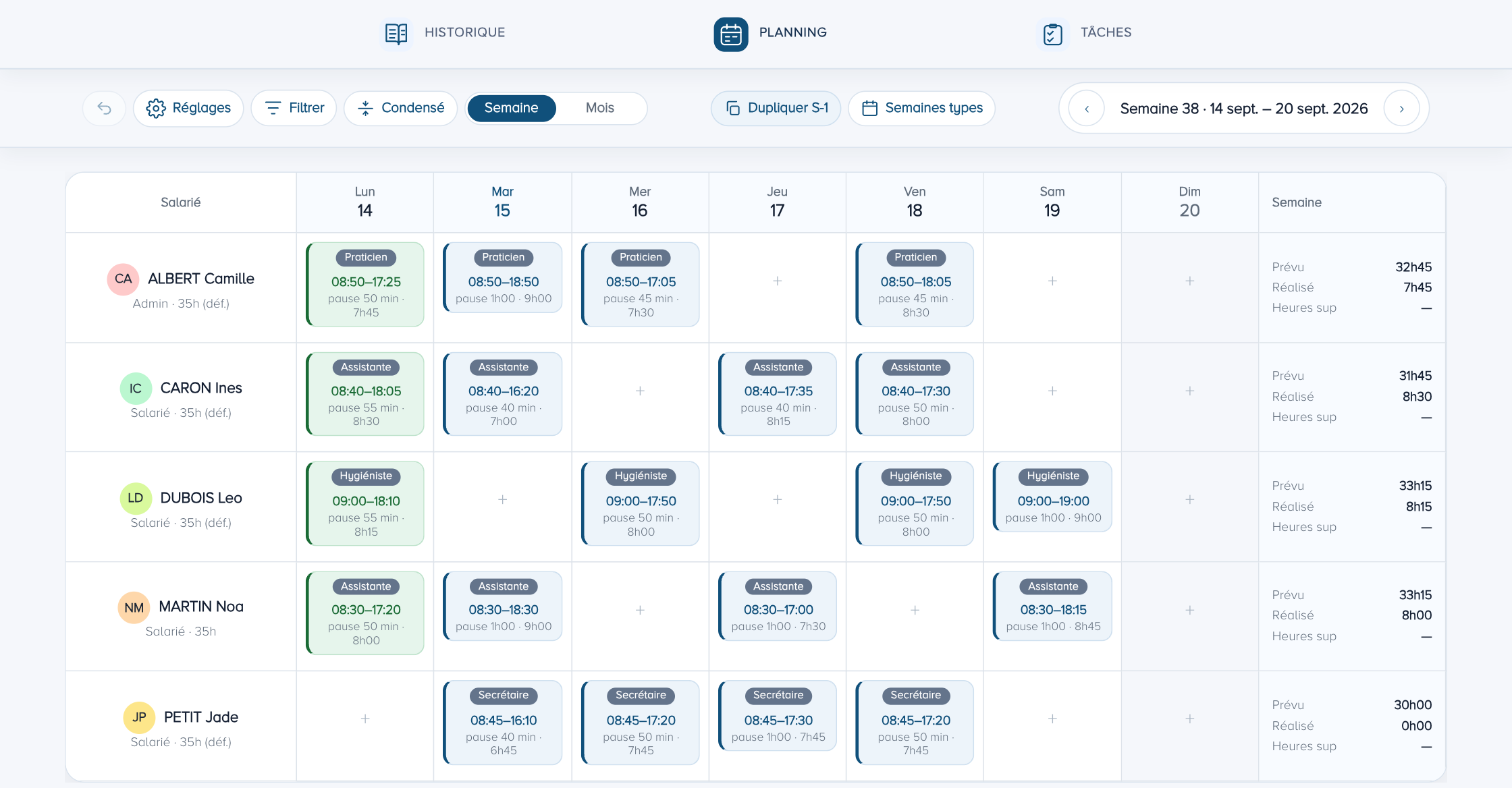Select employee name MARTIN Noa
This screenshot has width=1512, height=788.
pyautogui.click(x=201, y=607)
